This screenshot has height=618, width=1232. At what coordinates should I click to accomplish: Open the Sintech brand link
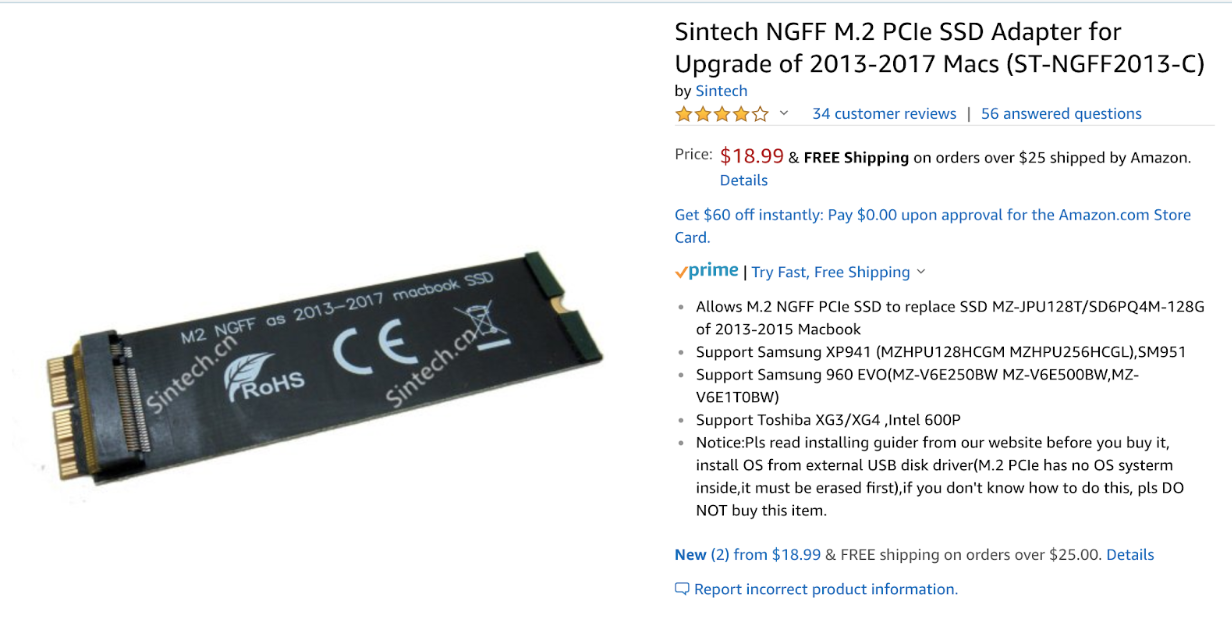[x=721, y=90]
